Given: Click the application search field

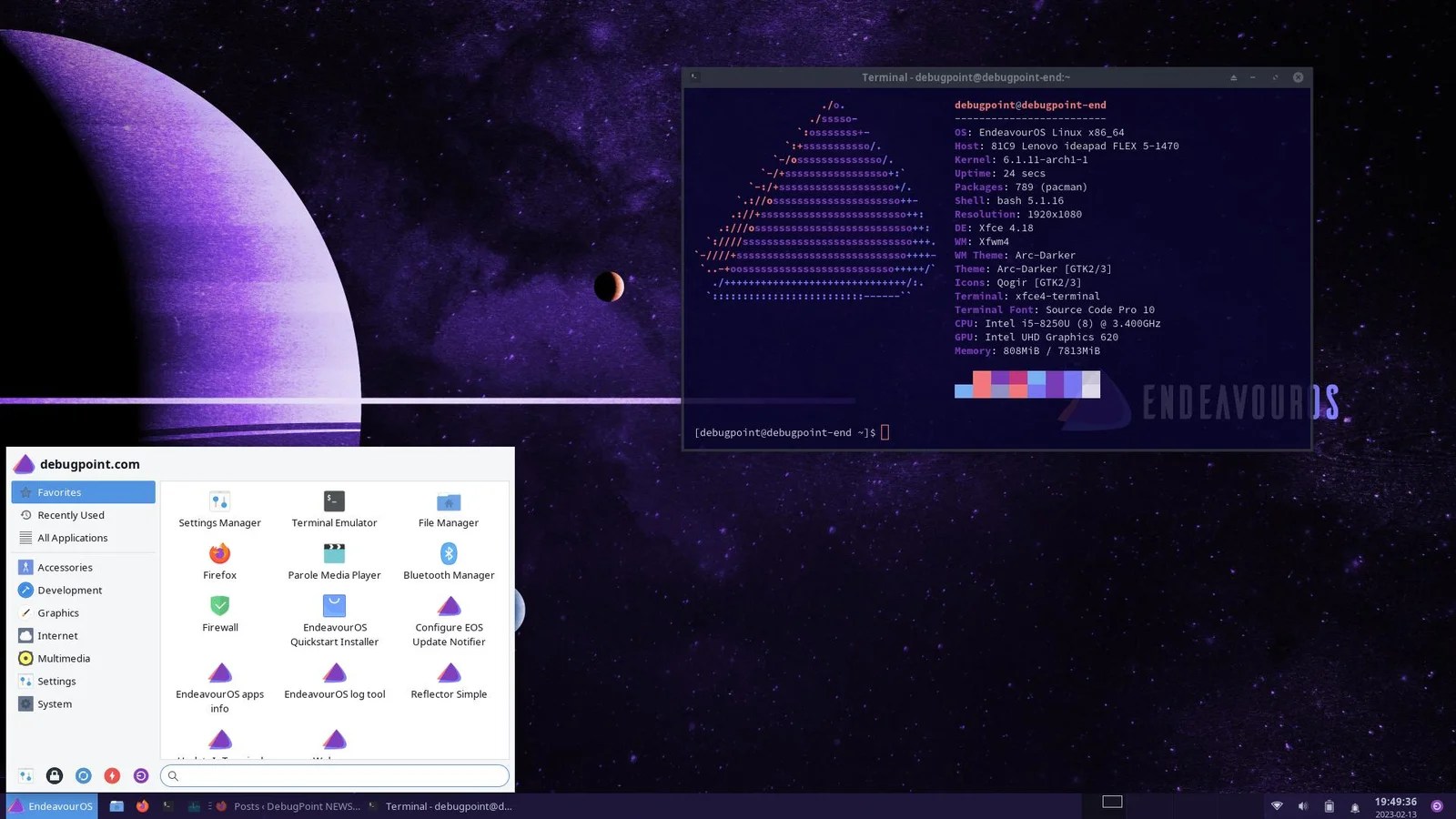Looking at the screenshot, I should [334, 775].
